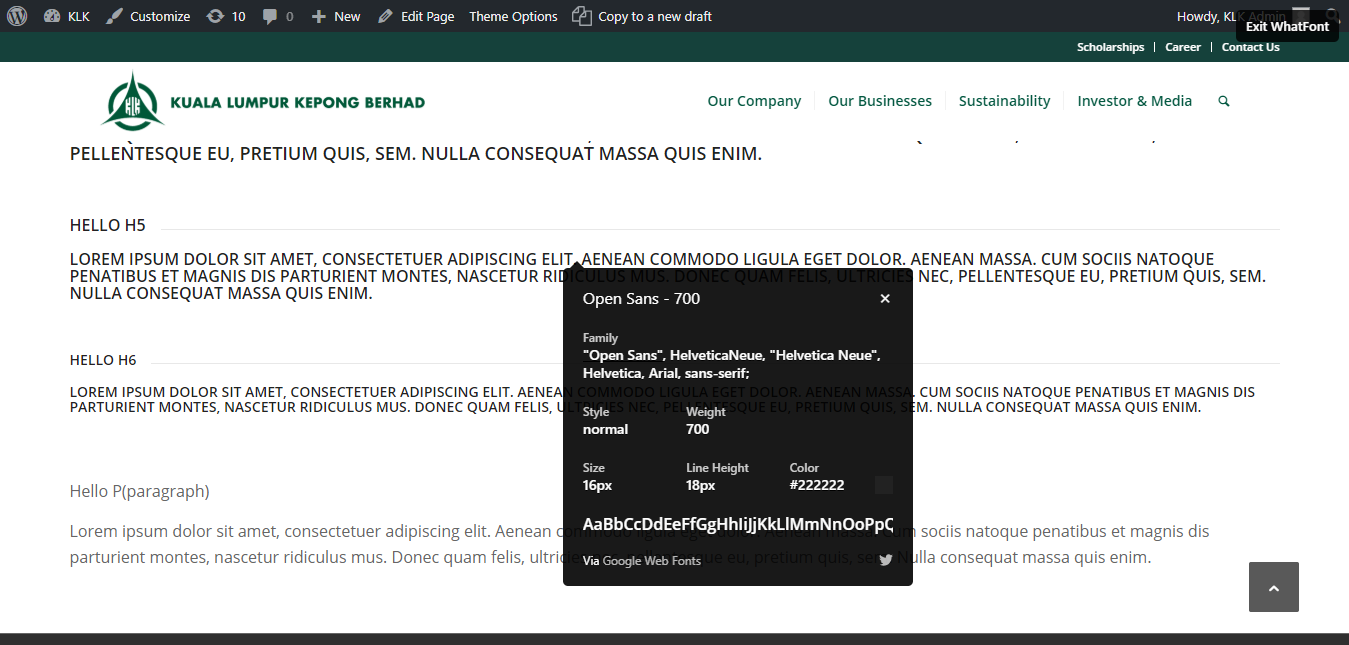Close the WhatFont Open Sans popup
The image size is (1349, 645).
point(884,299)
